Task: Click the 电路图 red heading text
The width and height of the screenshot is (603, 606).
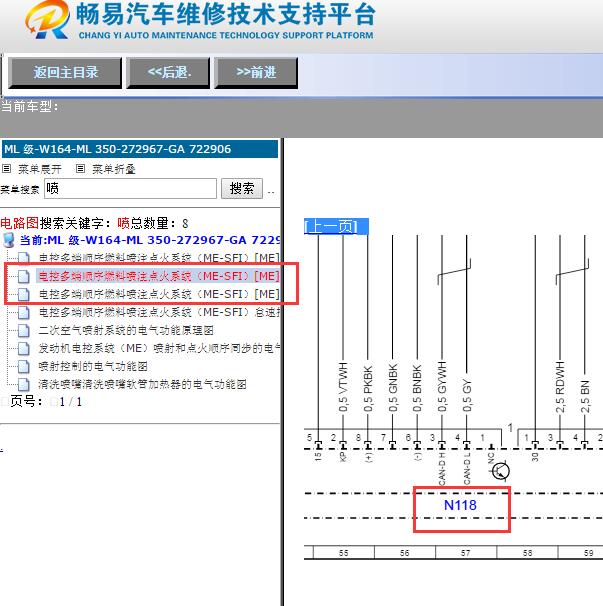Action: tap(20, 223)
